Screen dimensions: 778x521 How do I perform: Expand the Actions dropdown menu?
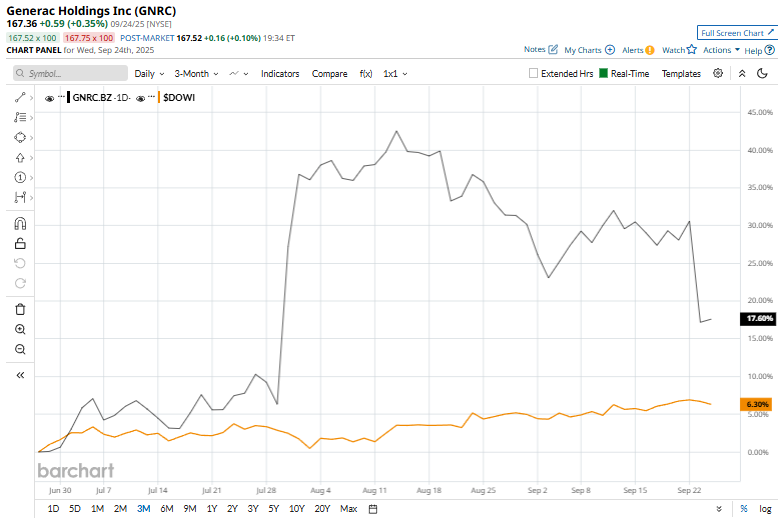[x=721, y=50]
